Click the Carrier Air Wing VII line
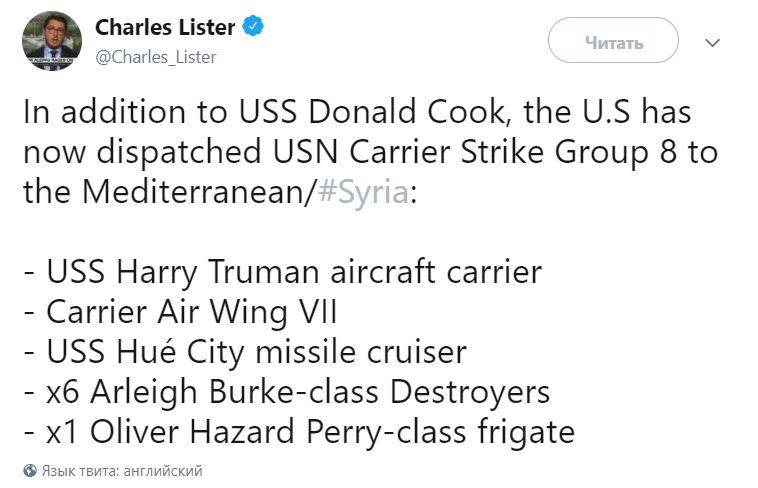This screenshot has height=488, width=758. [180, 312]
